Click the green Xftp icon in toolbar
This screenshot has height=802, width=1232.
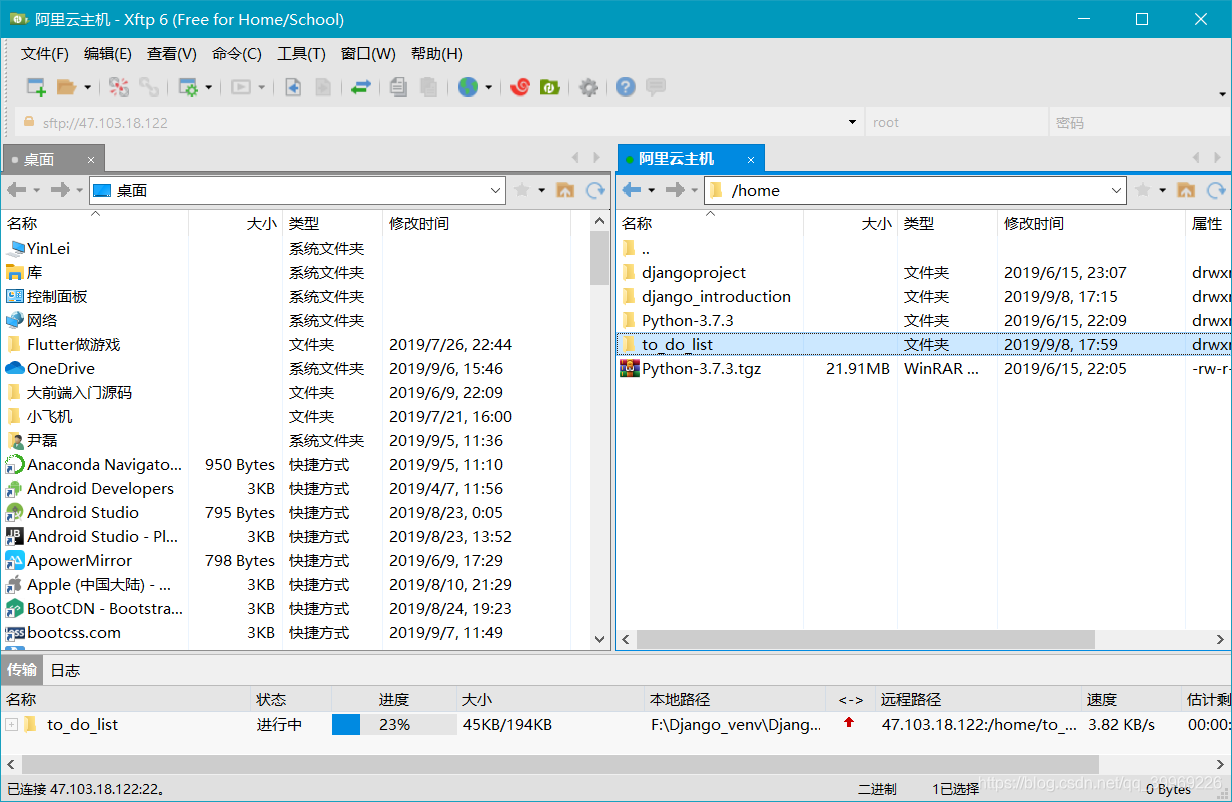pyautogui.click(x=549, y=88)
